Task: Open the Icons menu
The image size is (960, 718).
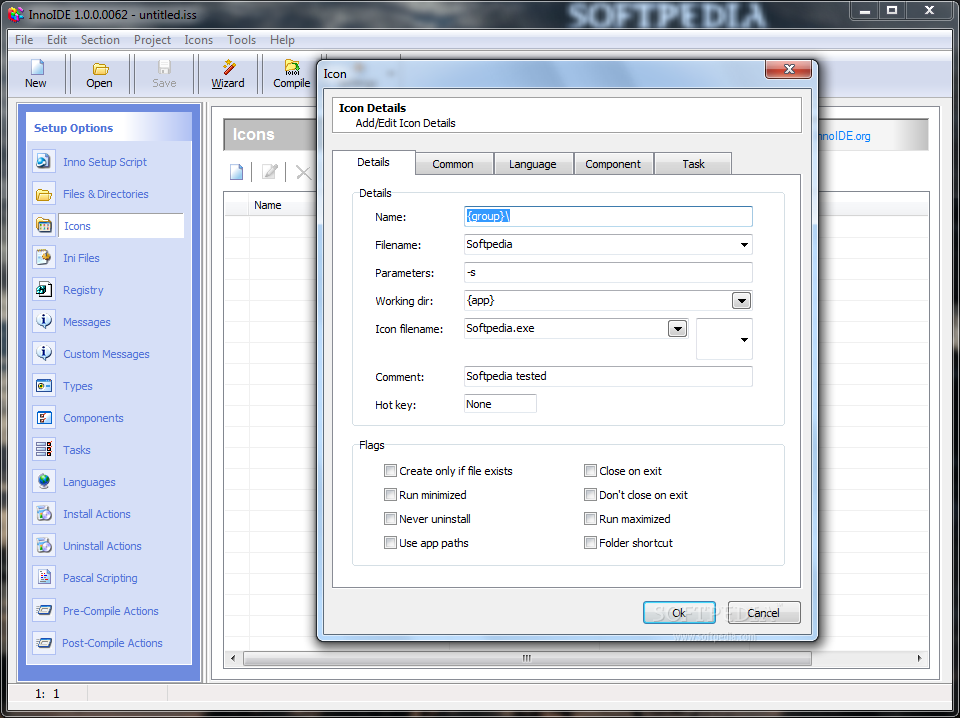Action: 198,40
